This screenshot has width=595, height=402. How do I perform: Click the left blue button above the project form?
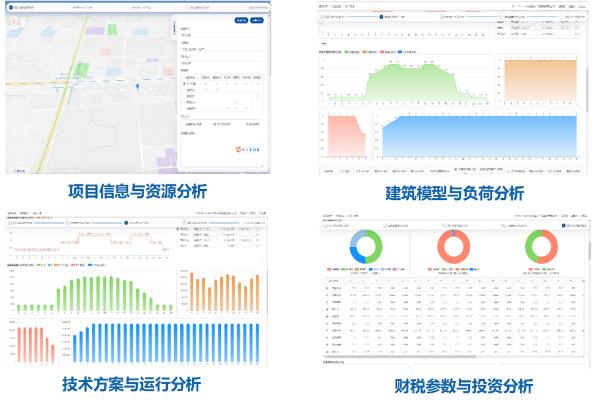(242, 20)
